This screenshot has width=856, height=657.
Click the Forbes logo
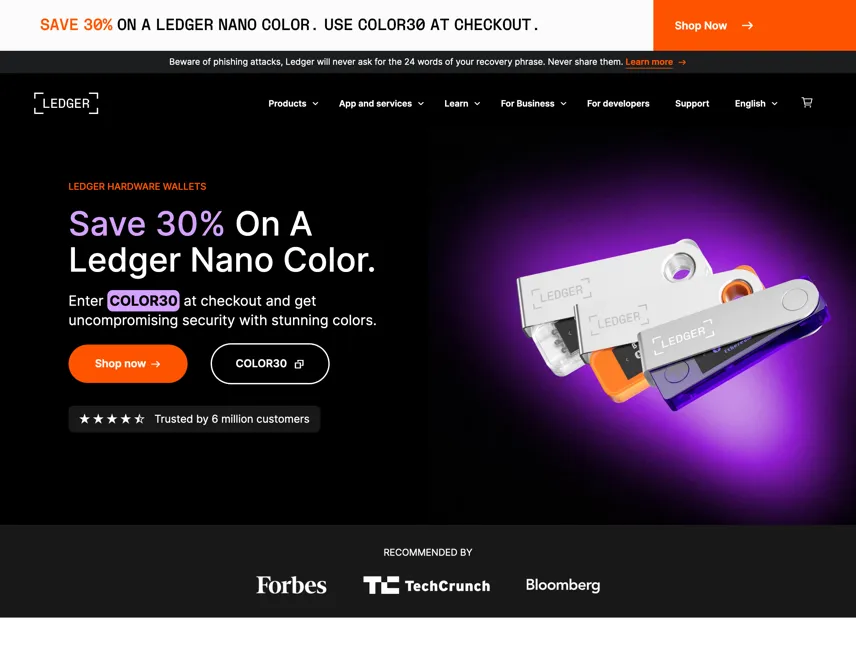[x=292, y=585]
